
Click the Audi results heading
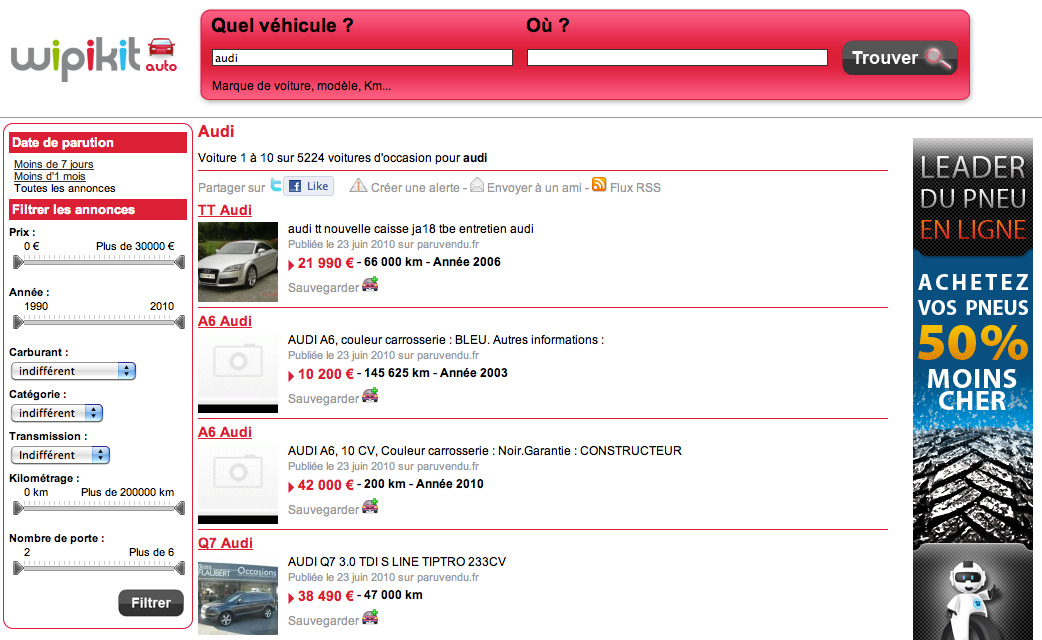(216, 132)
